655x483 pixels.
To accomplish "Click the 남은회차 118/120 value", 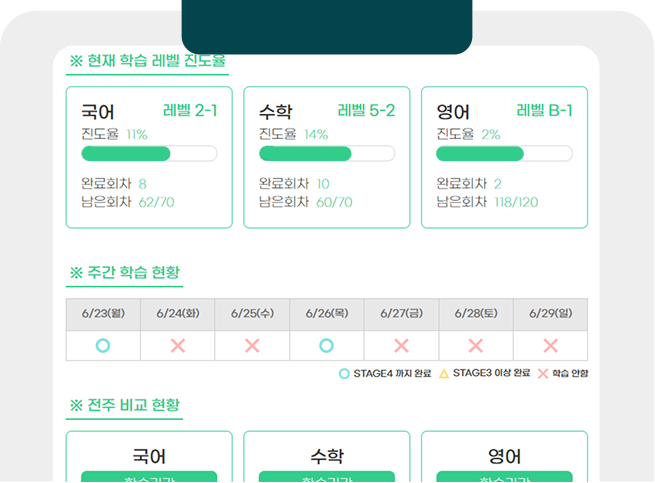I will (x=516, y=202).
